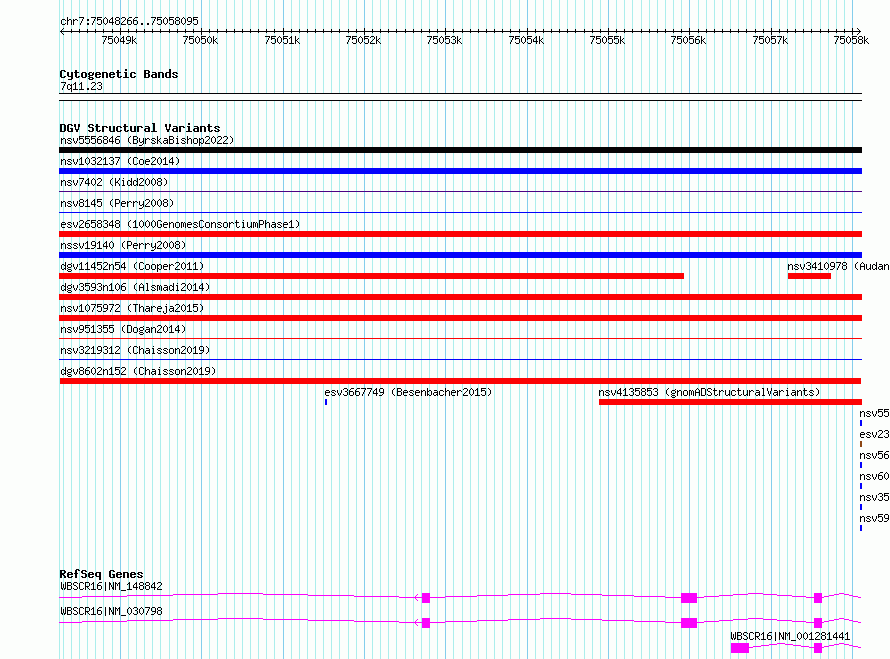This screenshot has height=659, width=890.
Task: Click the RefSeq Genes track title
Action: pyautogui.click(x=101, y=574)
